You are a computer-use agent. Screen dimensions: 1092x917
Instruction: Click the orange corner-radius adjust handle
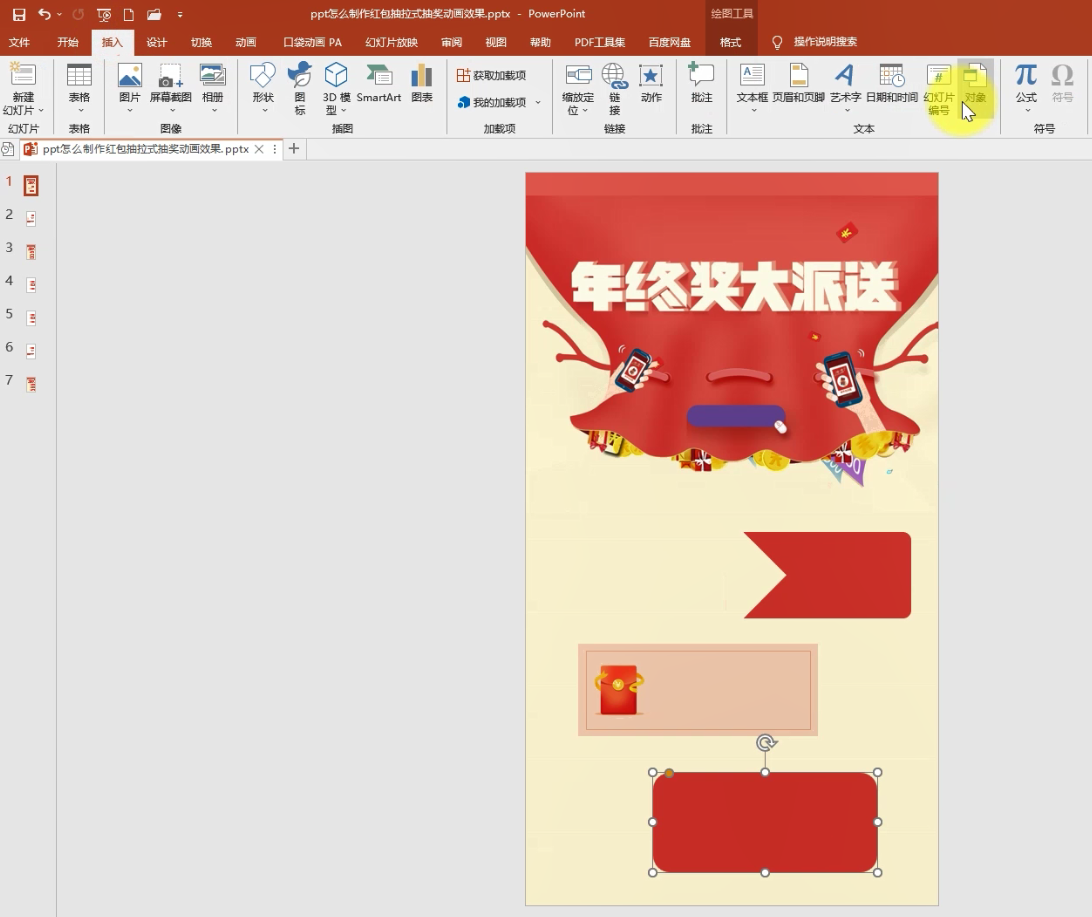click(669, 774)
